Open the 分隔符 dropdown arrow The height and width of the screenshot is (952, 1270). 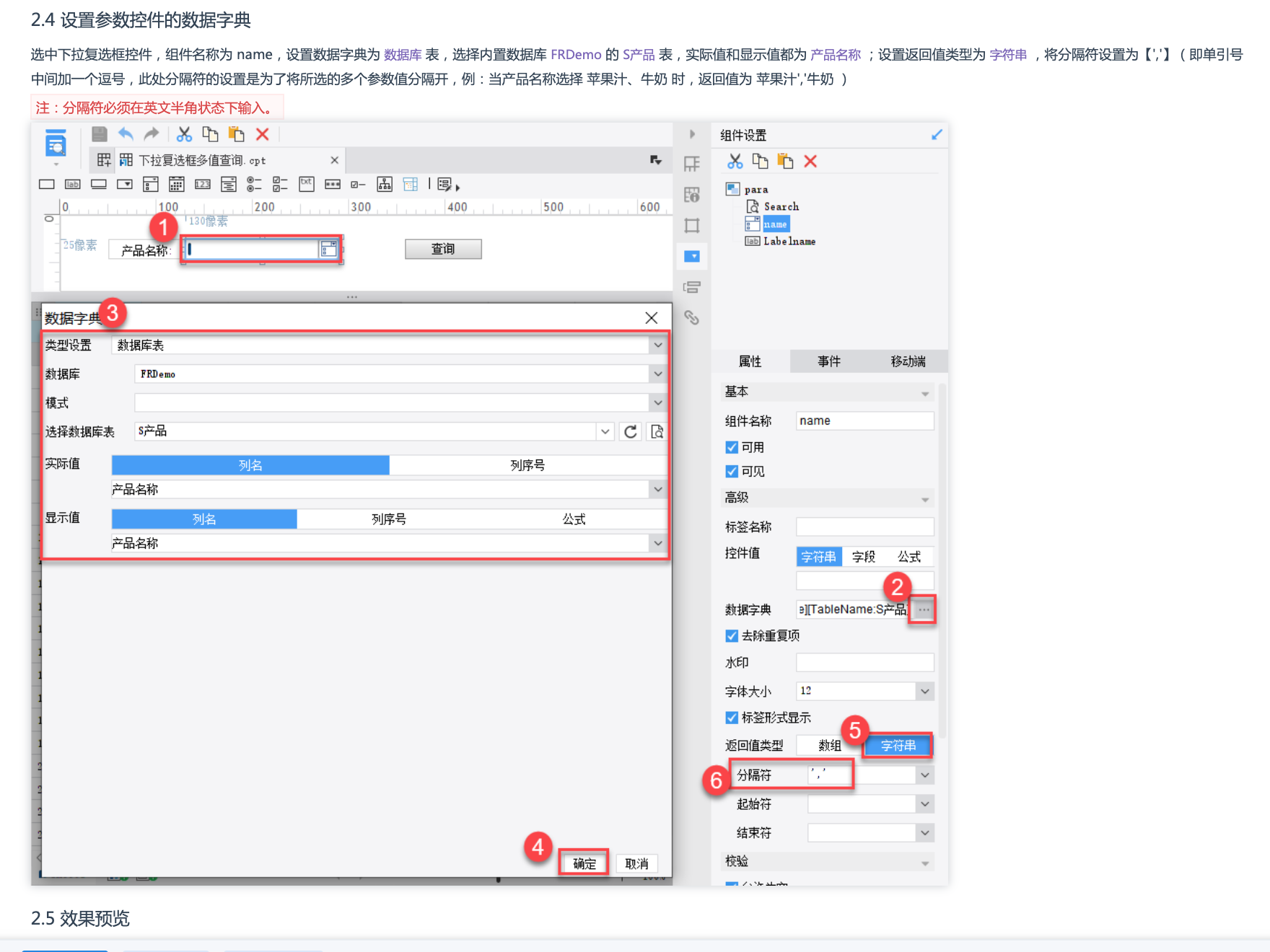(924, 775)
